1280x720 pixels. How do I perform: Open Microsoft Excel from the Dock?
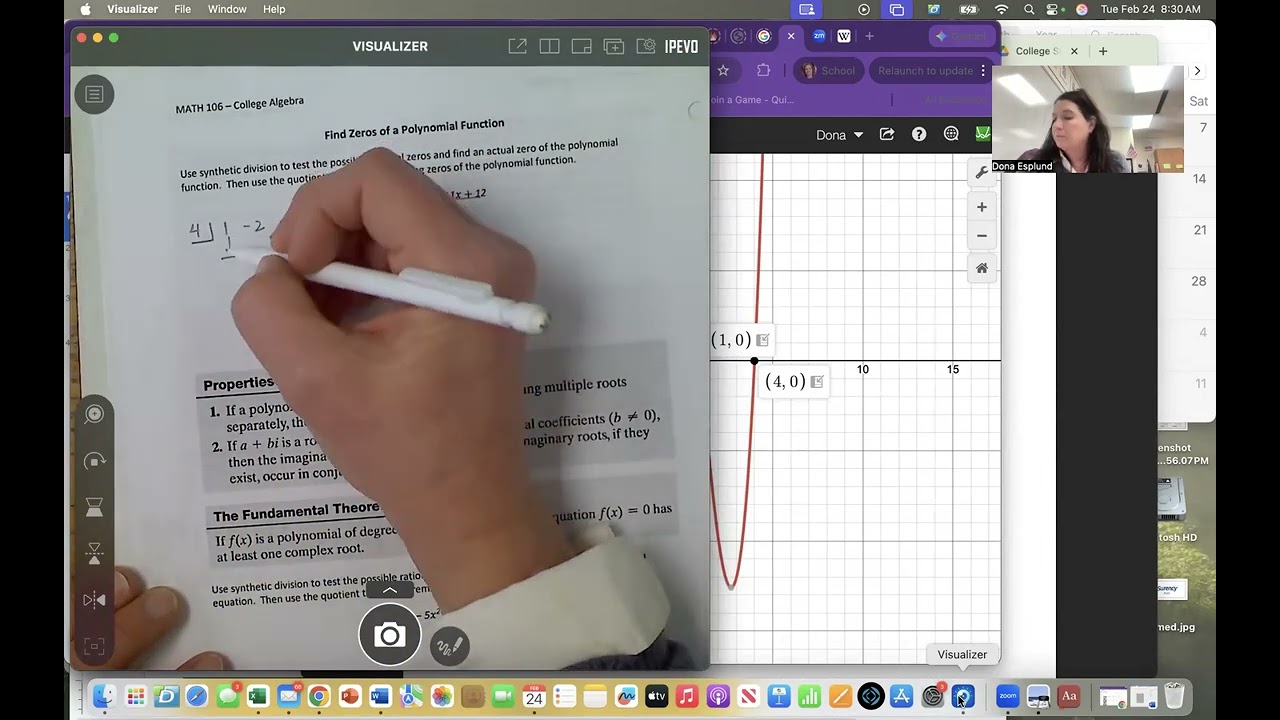tap(258, 696)
